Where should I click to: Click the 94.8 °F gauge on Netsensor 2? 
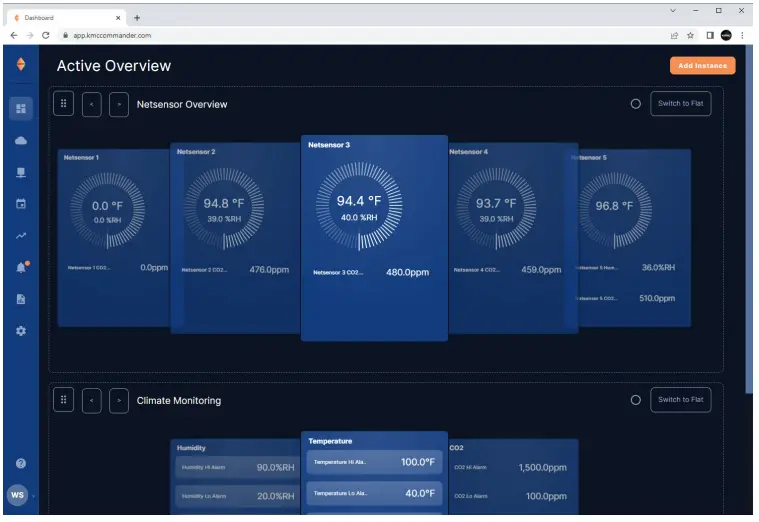[224, 208]
